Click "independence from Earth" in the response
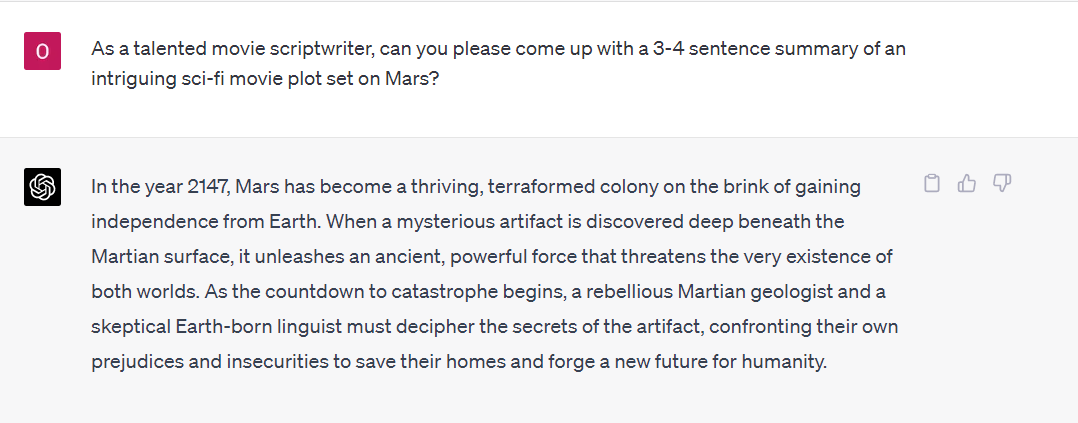This screenshot has width=1078, height=423. pos(205,222)
